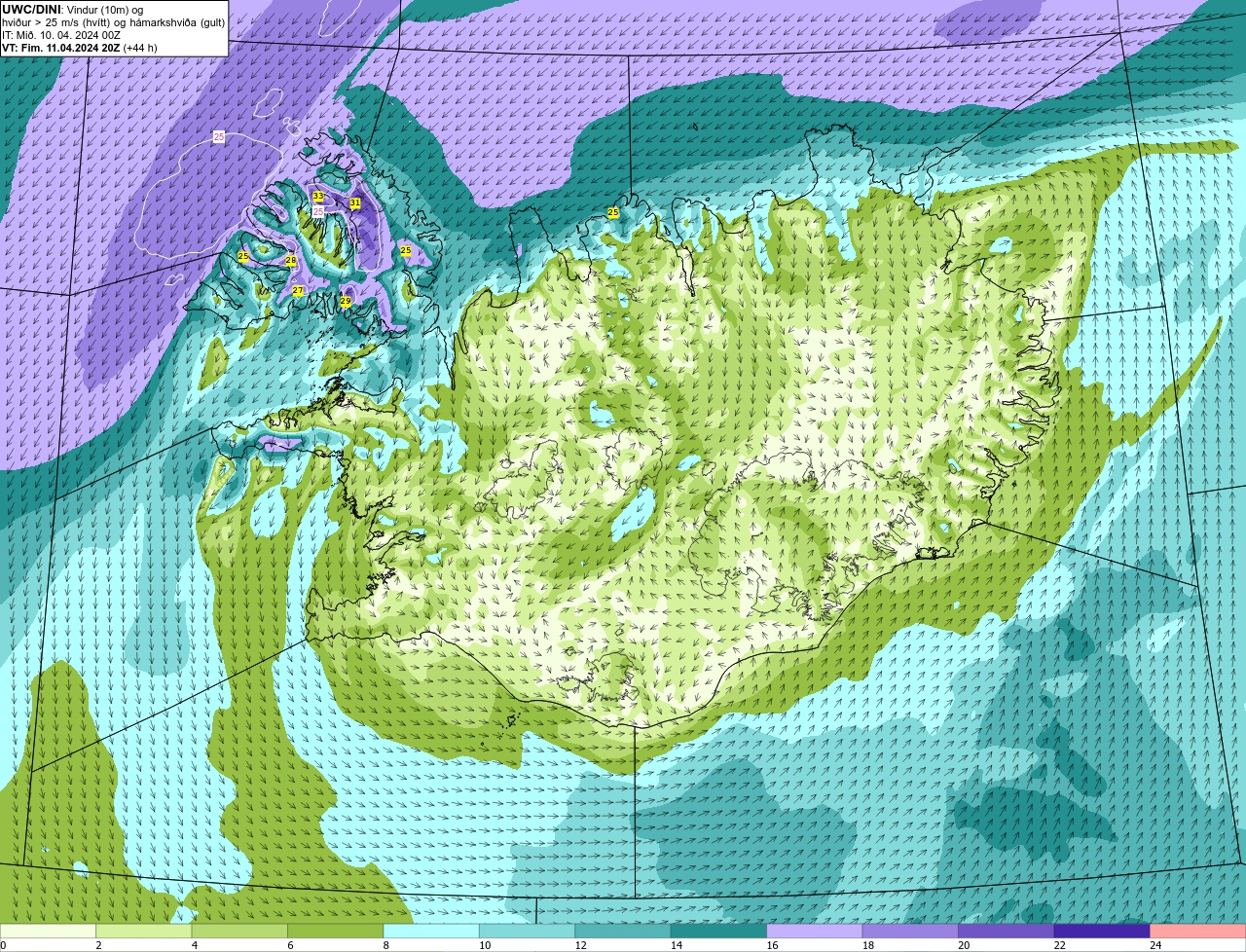Click the yellow 28 gust marker
1246x952 pixels.
(x=290, y=261)
